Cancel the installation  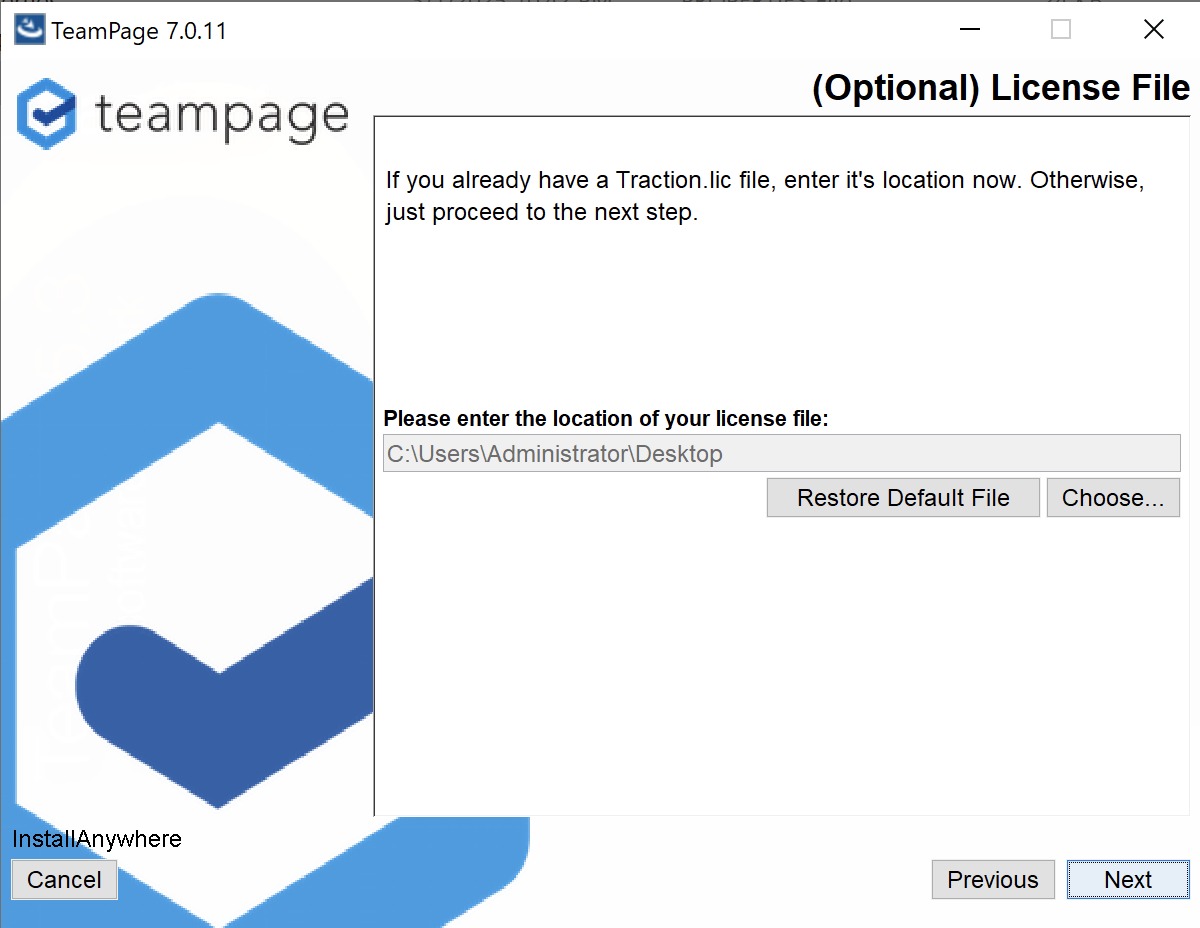[64, 880]
